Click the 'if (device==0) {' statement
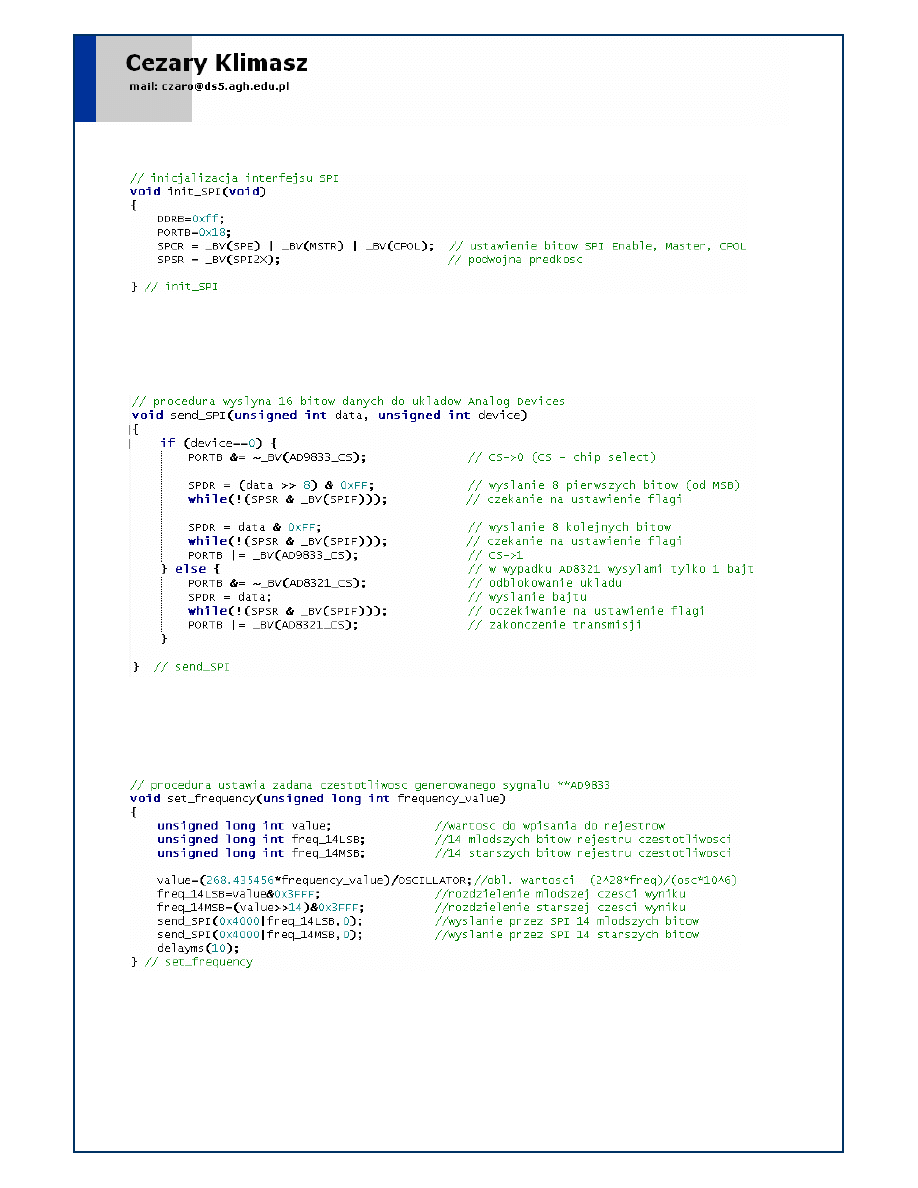Image resolution: width=918 pixels, height=1188 pixels. tap(218, 442)
